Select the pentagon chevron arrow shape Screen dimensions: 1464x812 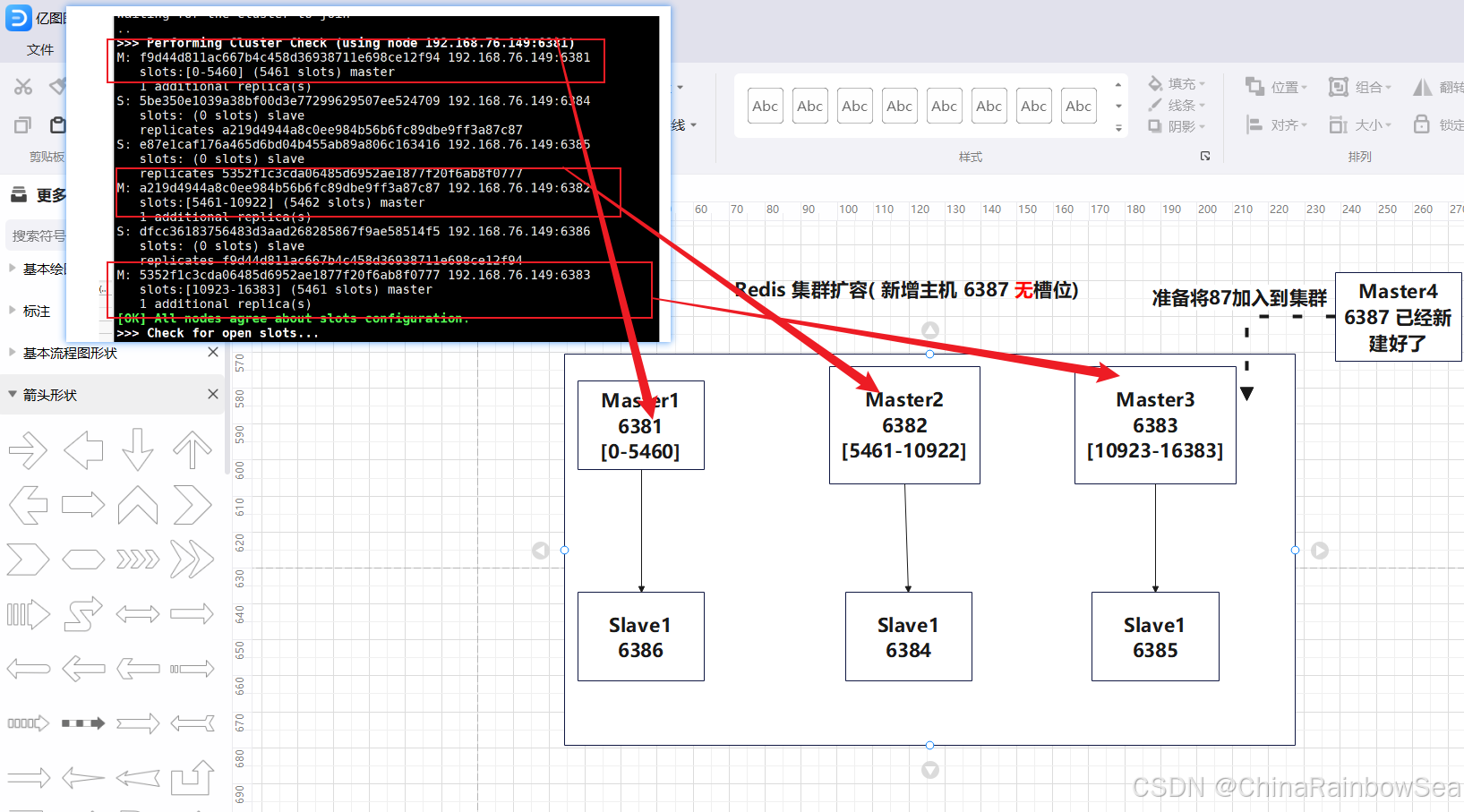pos(28,560)
